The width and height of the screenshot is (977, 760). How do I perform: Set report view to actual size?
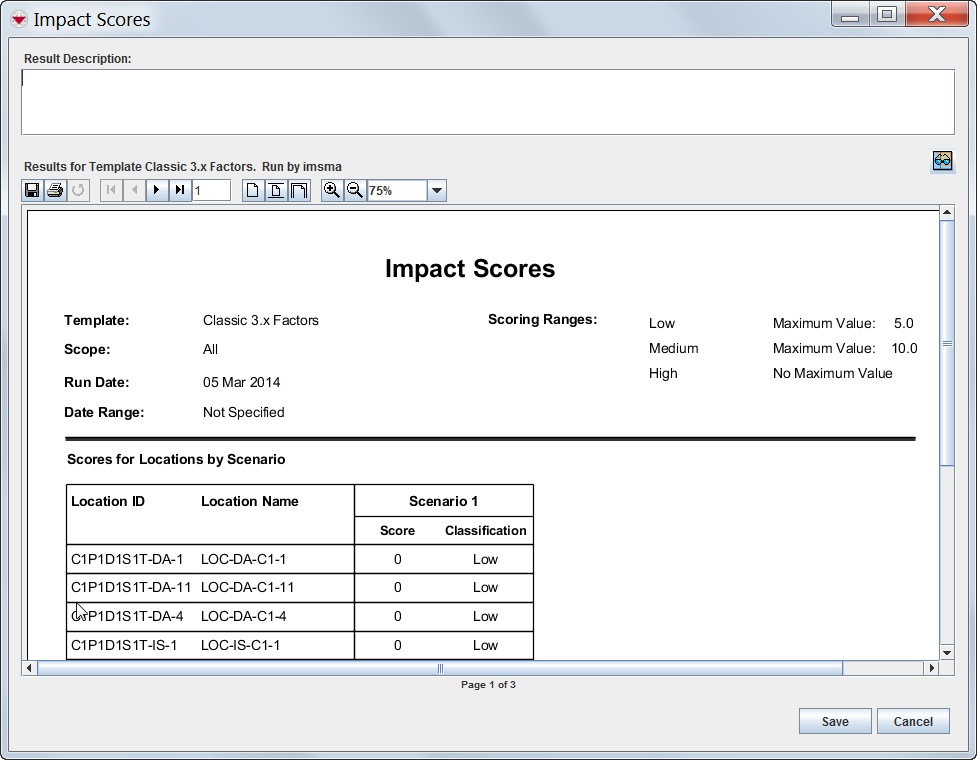pos(253,190)
